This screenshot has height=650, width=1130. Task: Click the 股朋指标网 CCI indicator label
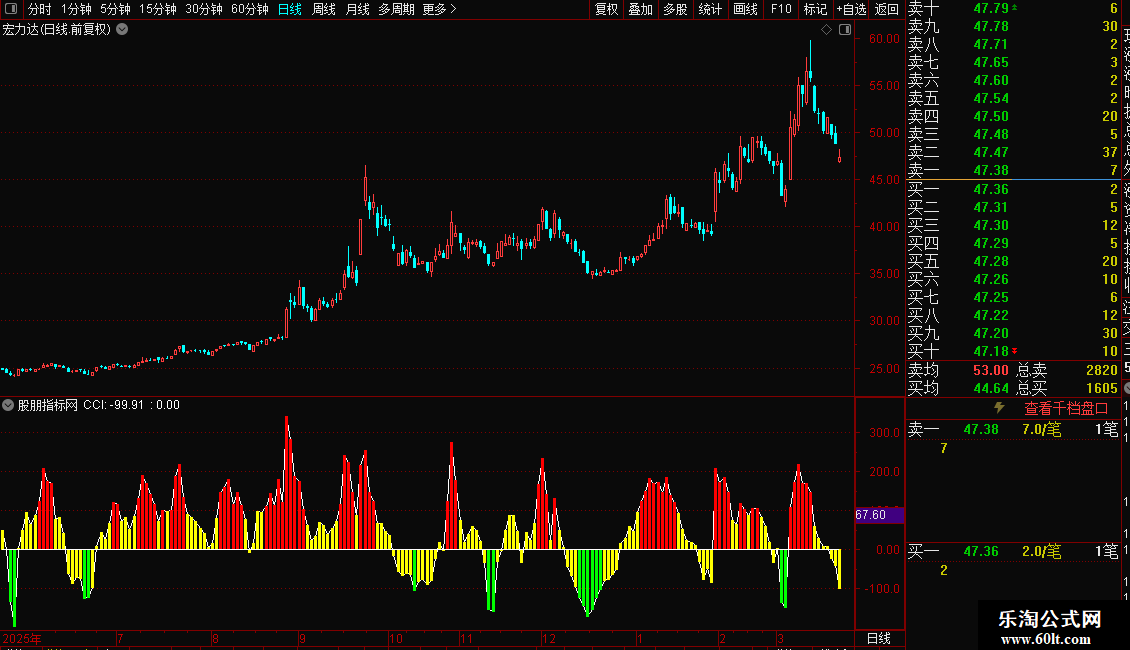click(x=48, y=405)
